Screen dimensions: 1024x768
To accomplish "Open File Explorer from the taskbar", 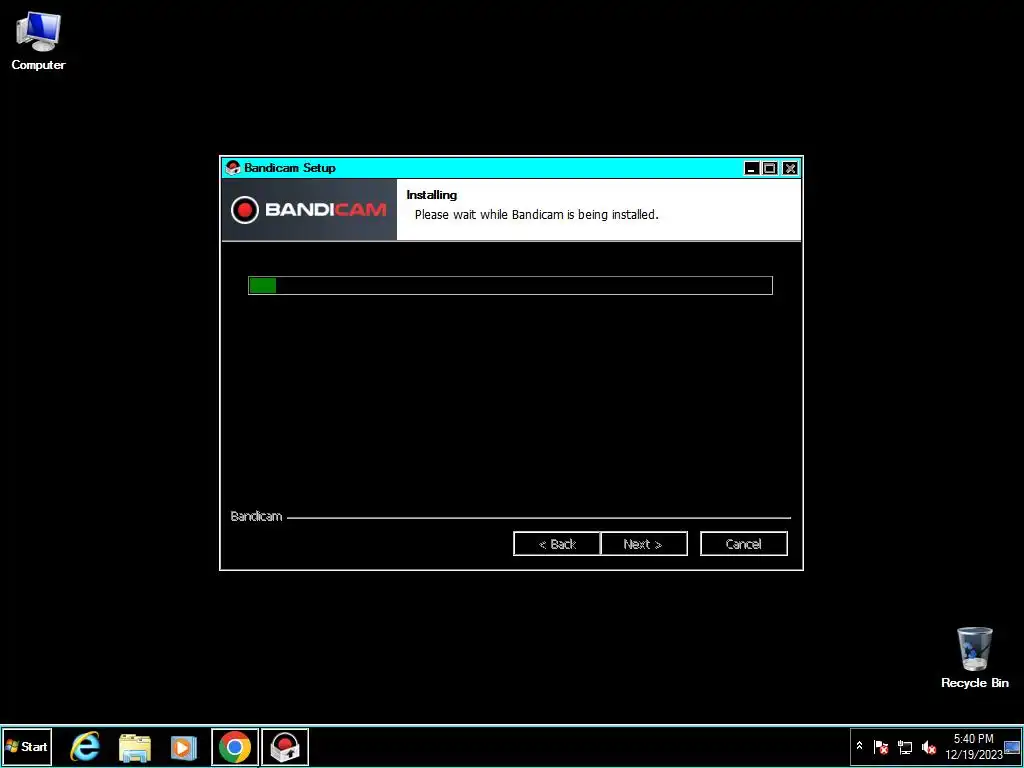I will click(x=135, y=746).
